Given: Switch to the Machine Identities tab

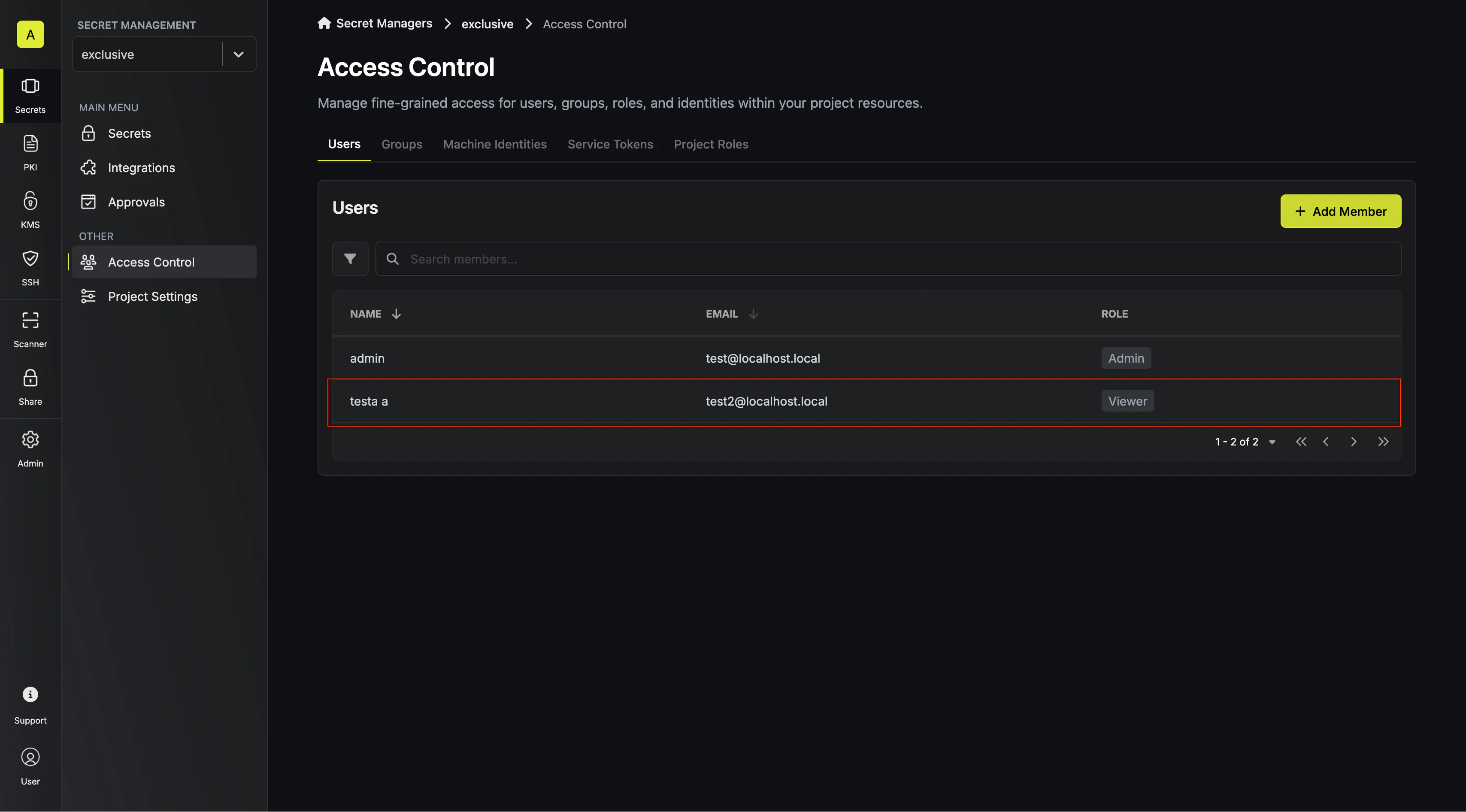Looking at the screenshot, I should point(494,145).
